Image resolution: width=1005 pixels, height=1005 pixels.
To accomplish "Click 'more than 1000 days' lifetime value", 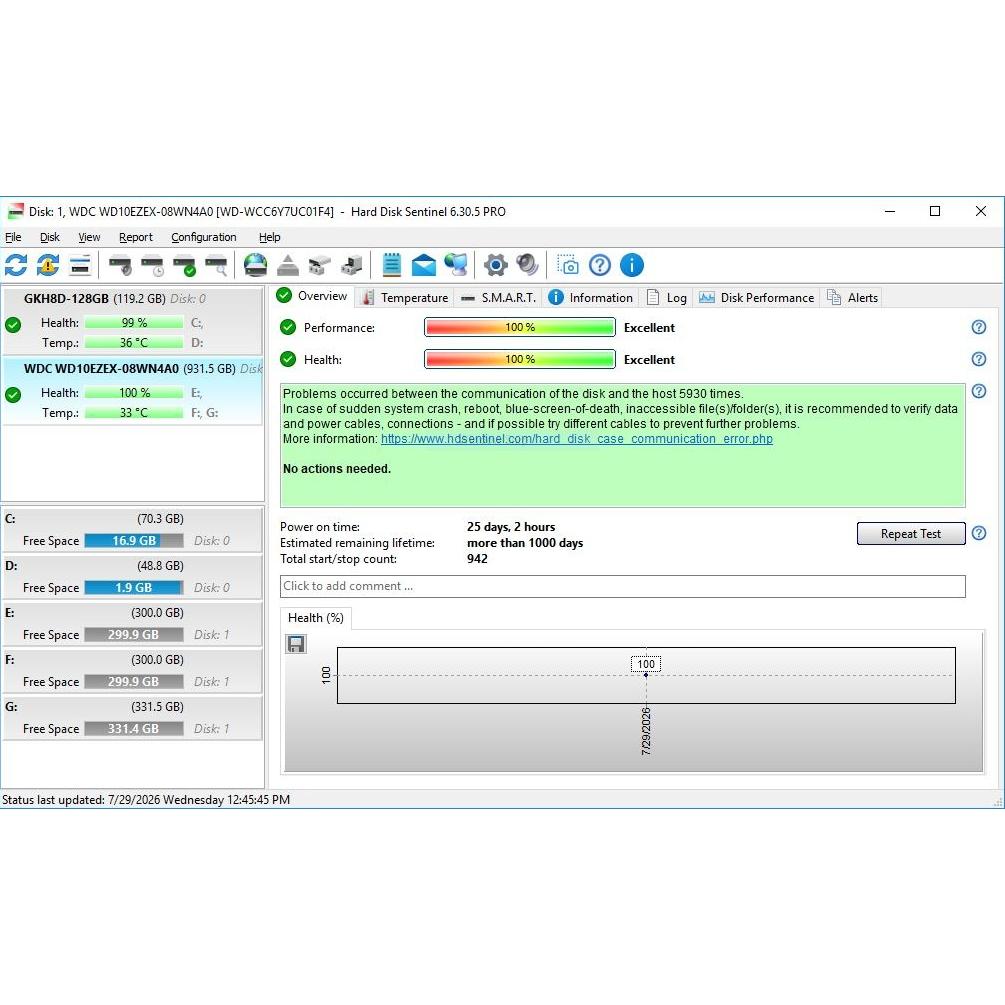I will (525, 543).
